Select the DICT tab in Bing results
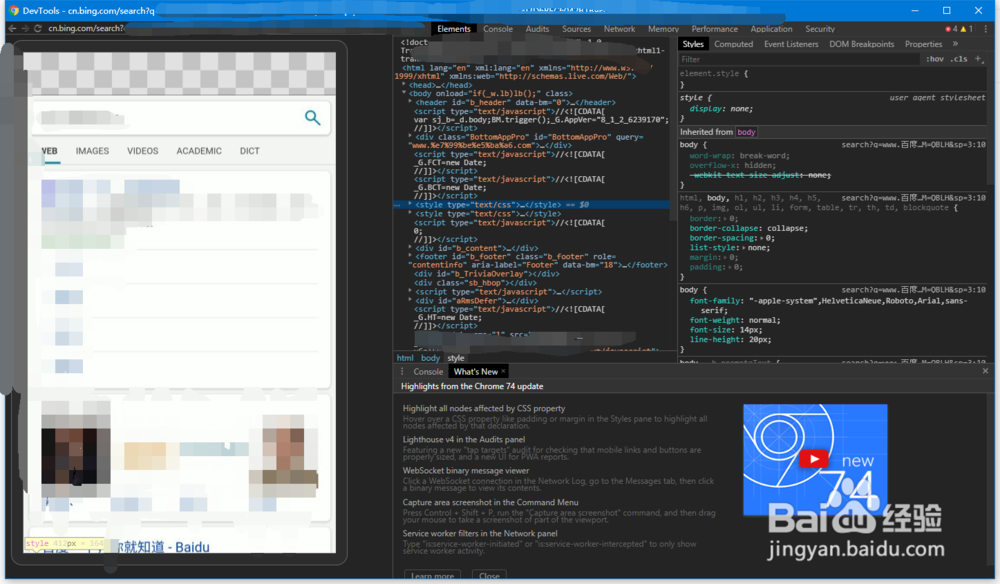This screenshot has width=1000, height=584. tap(249, 151)
